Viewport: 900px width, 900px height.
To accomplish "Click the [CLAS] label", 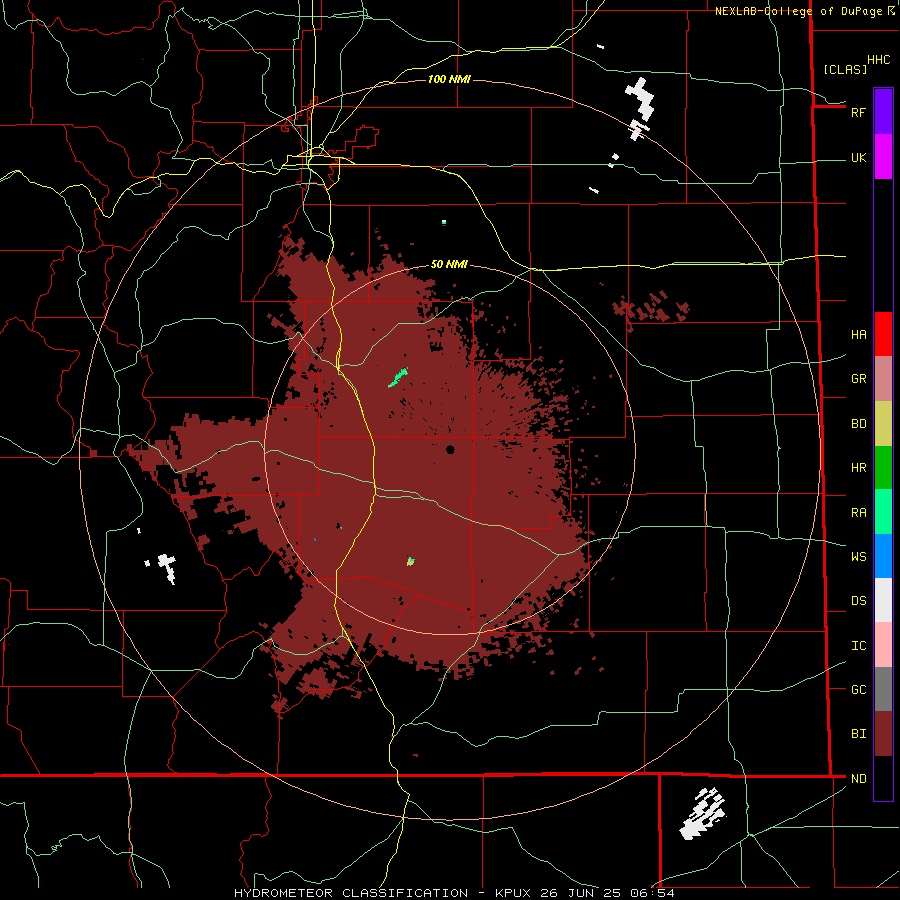I will 845,69.
